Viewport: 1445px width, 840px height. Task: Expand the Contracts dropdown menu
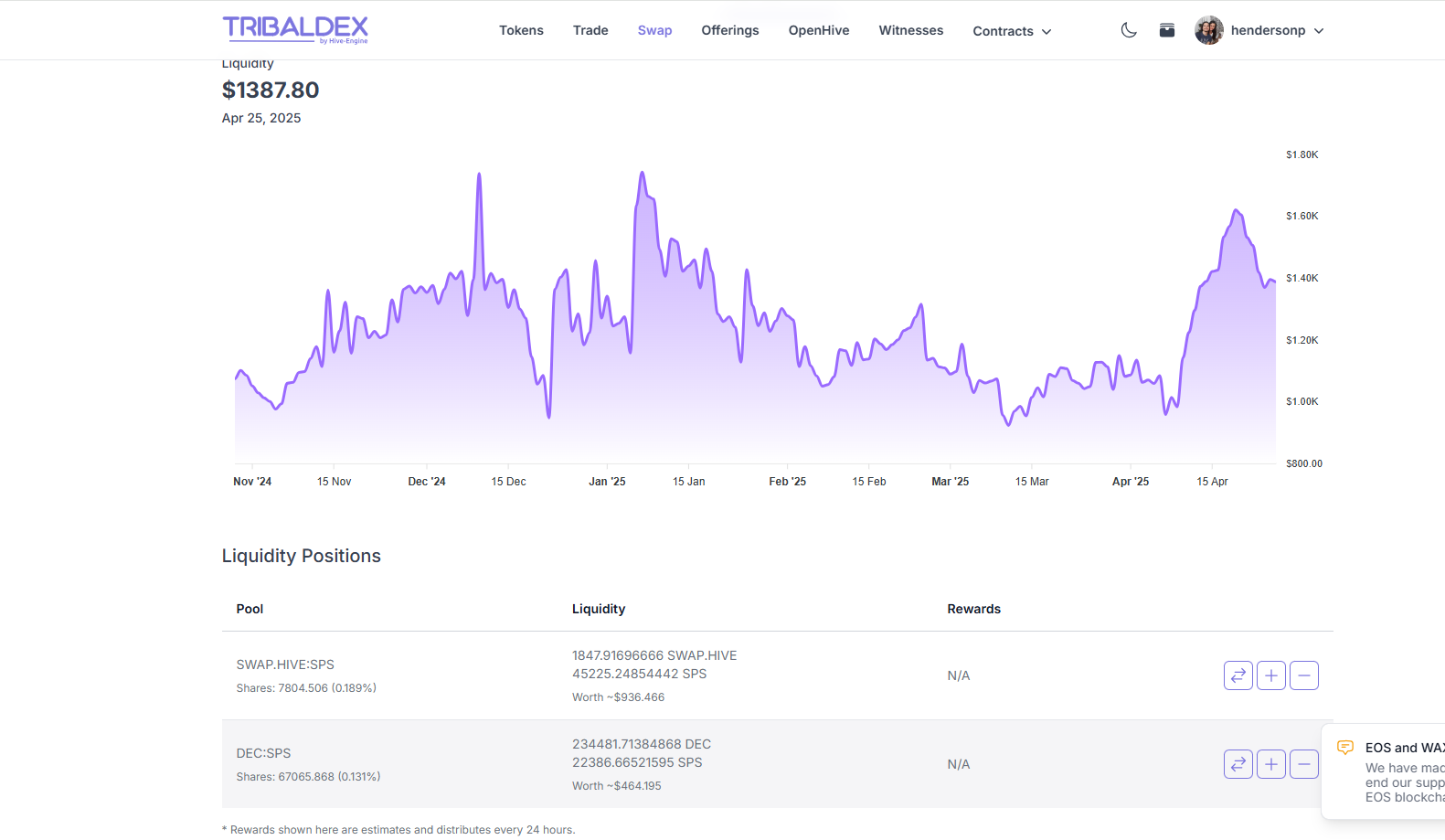pyautogui.click(x=1012, y=31)
